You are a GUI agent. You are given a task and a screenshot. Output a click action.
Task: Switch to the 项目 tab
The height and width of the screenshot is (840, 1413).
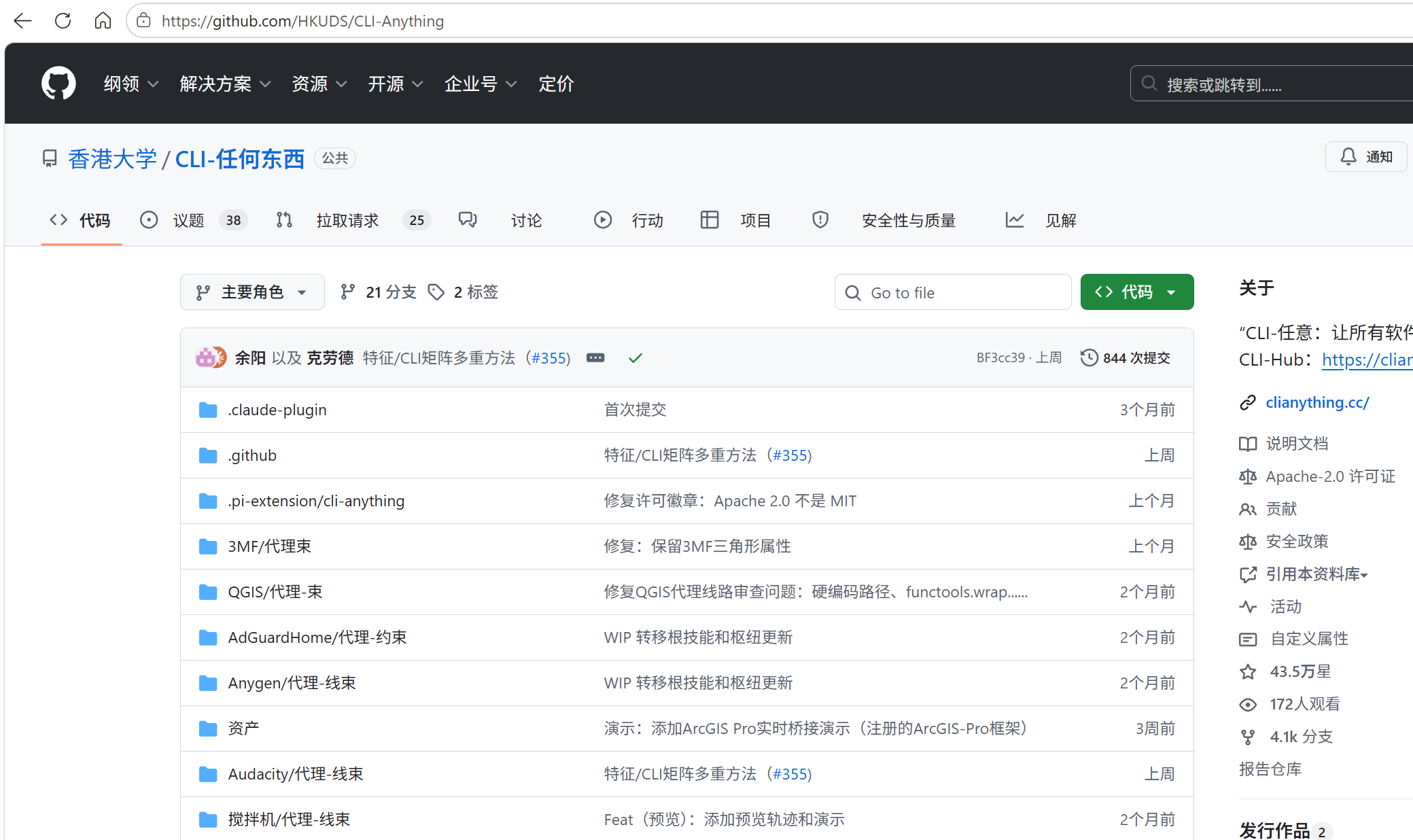coord(736,220)
